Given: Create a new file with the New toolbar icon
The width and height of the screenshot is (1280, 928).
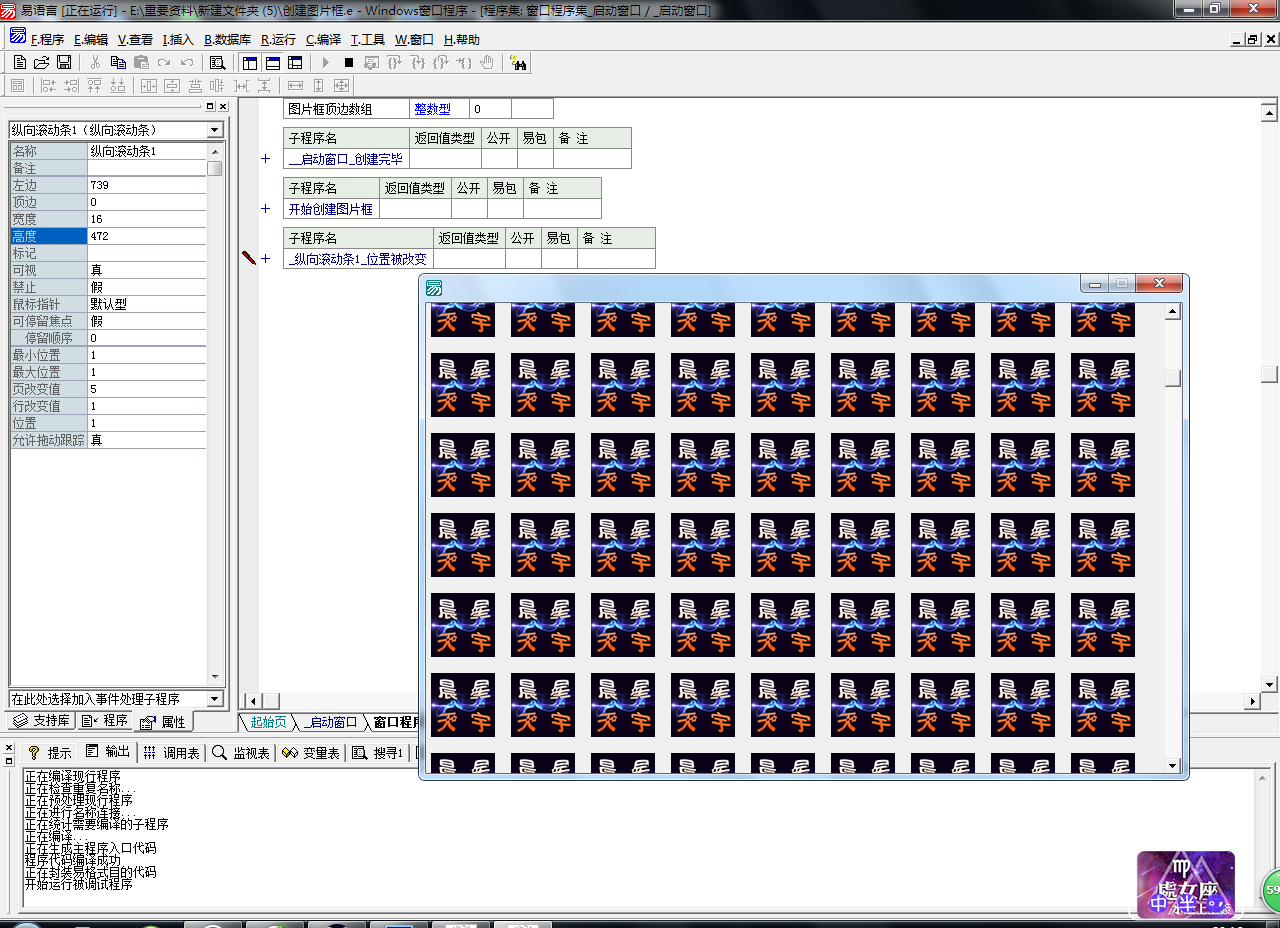Looking at the screenshot, I should [20, 62].
